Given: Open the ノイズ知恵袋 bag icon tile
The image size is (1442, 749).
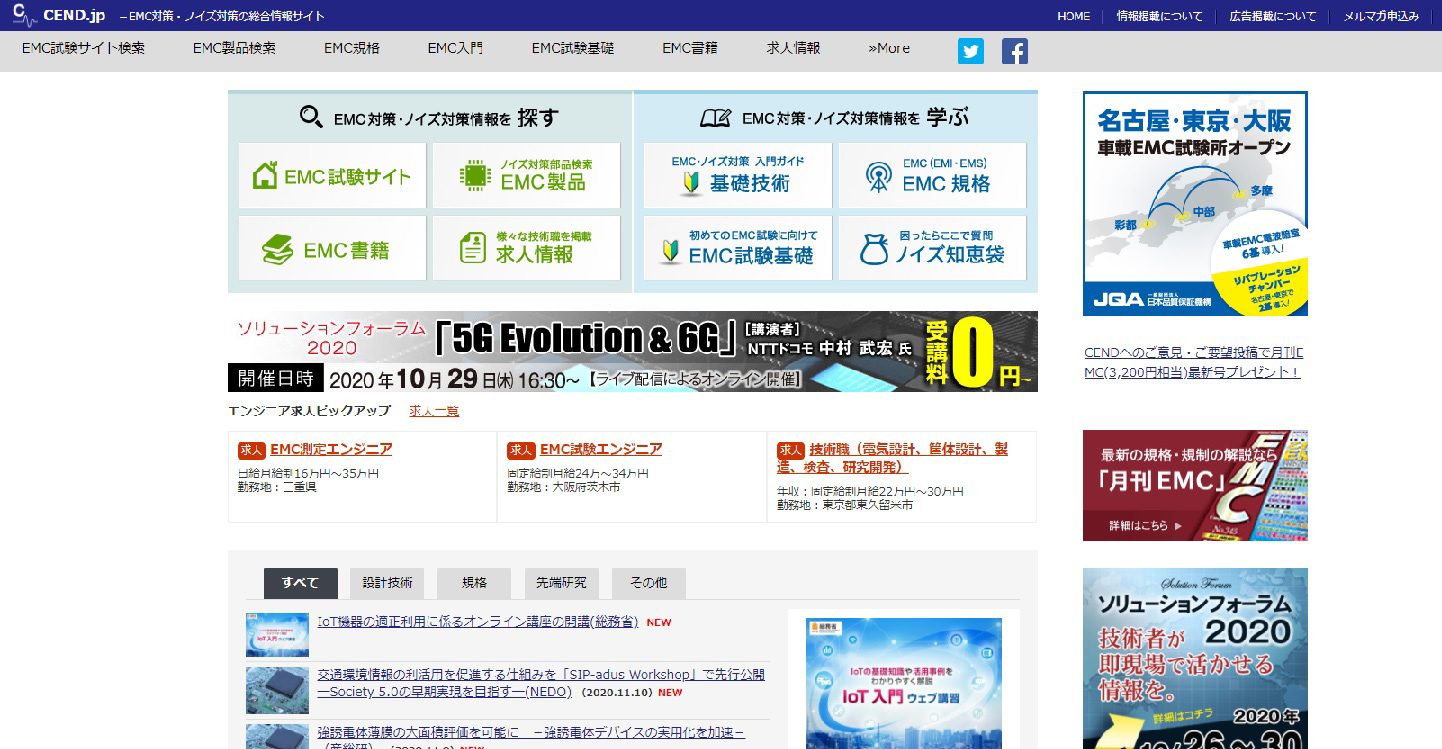Looking at the screenshot, I should (932, 249).
